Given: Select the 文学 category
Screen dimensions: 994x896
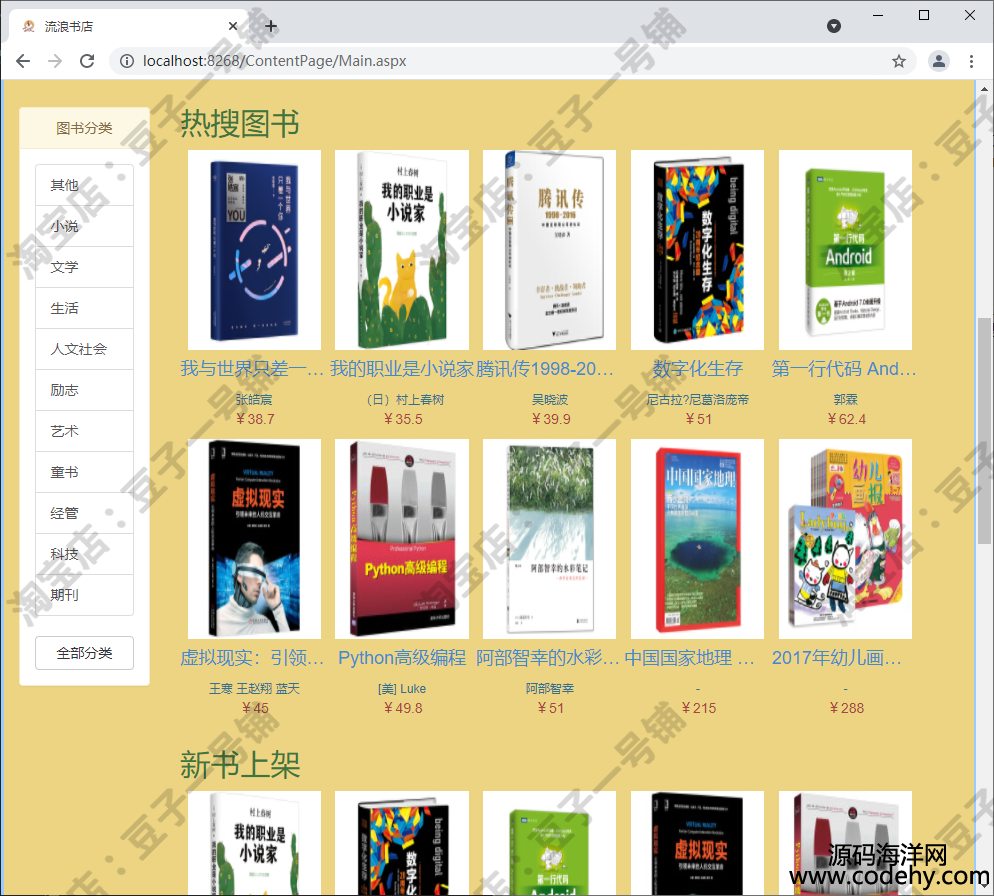Looking at the screenshot, I should [x=84, y=267].
